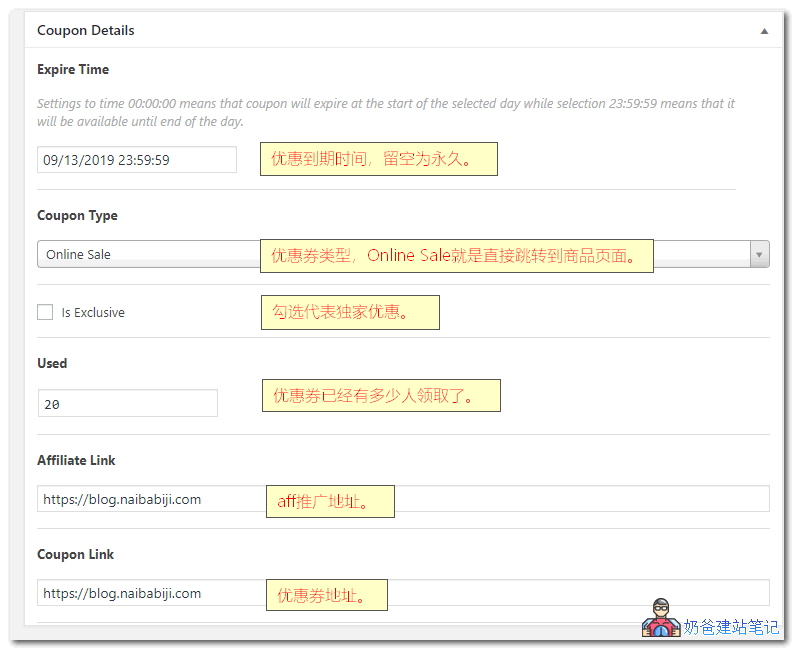This screenshot has width=795, height=651.
Task: Click the 优惠券地址 yellow note
Action: coord(326,595)
